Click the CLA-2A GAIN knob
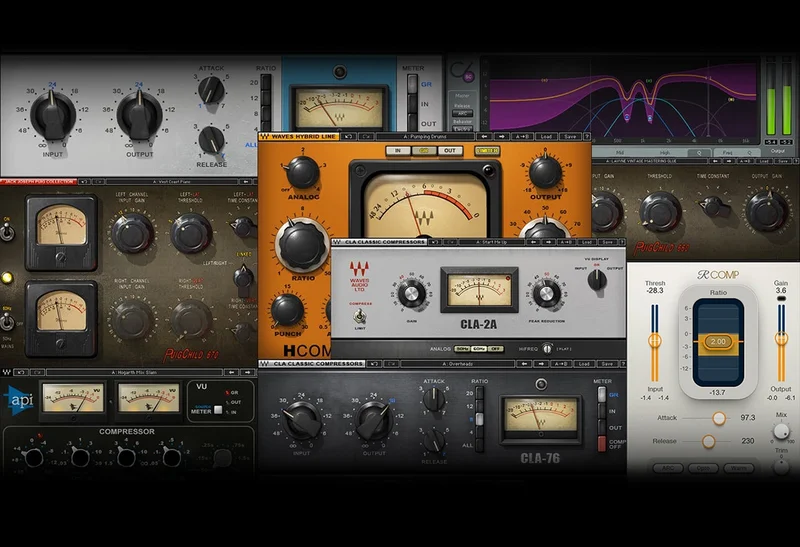 click(411, 293)
